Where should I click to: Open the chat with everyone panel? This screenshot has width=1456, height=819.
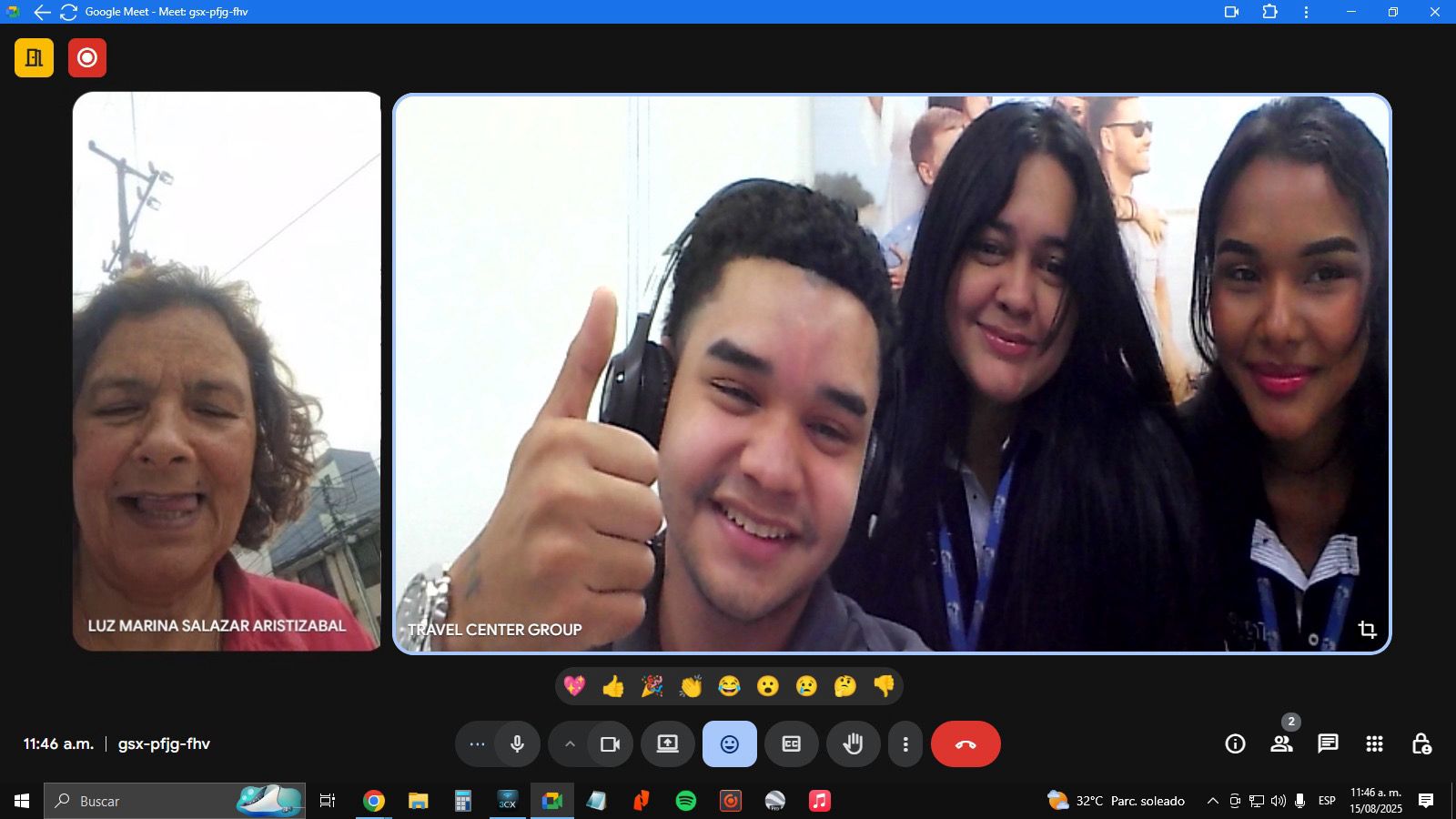tap(1328, 744)
